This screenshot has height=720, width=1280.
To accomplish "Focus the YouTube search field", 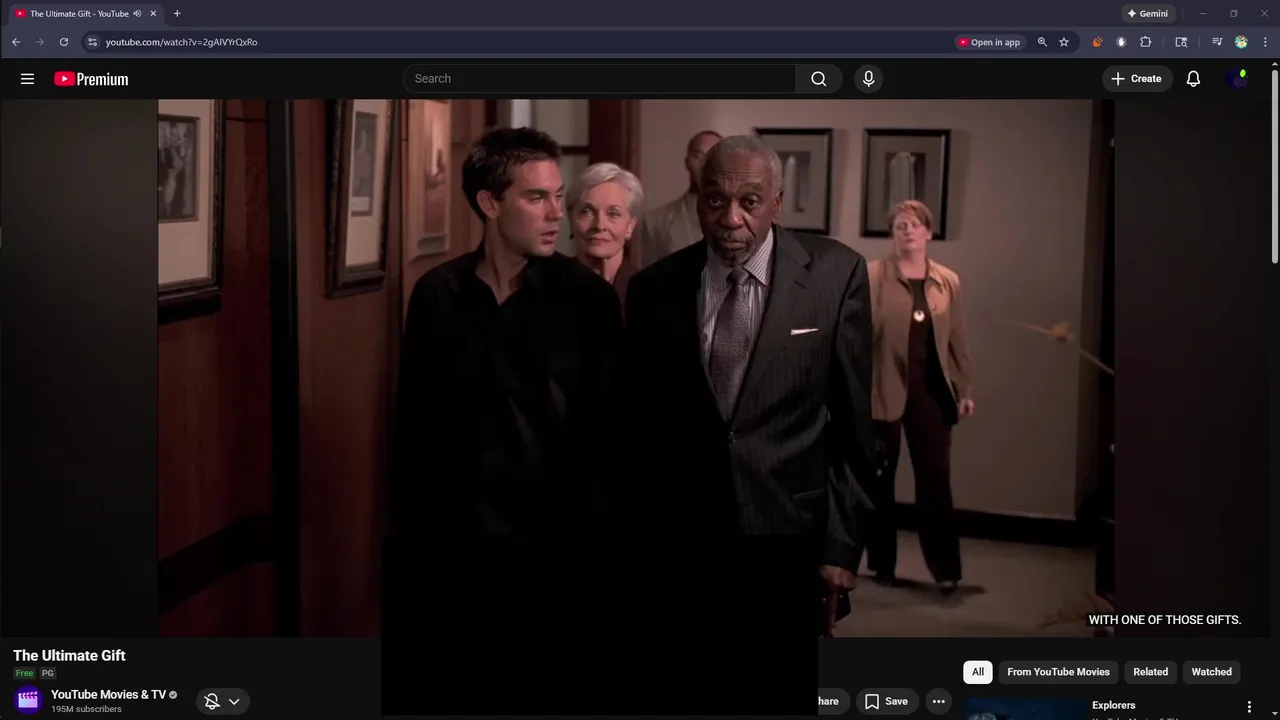I will pyautogui.click(x=599, y=79).
